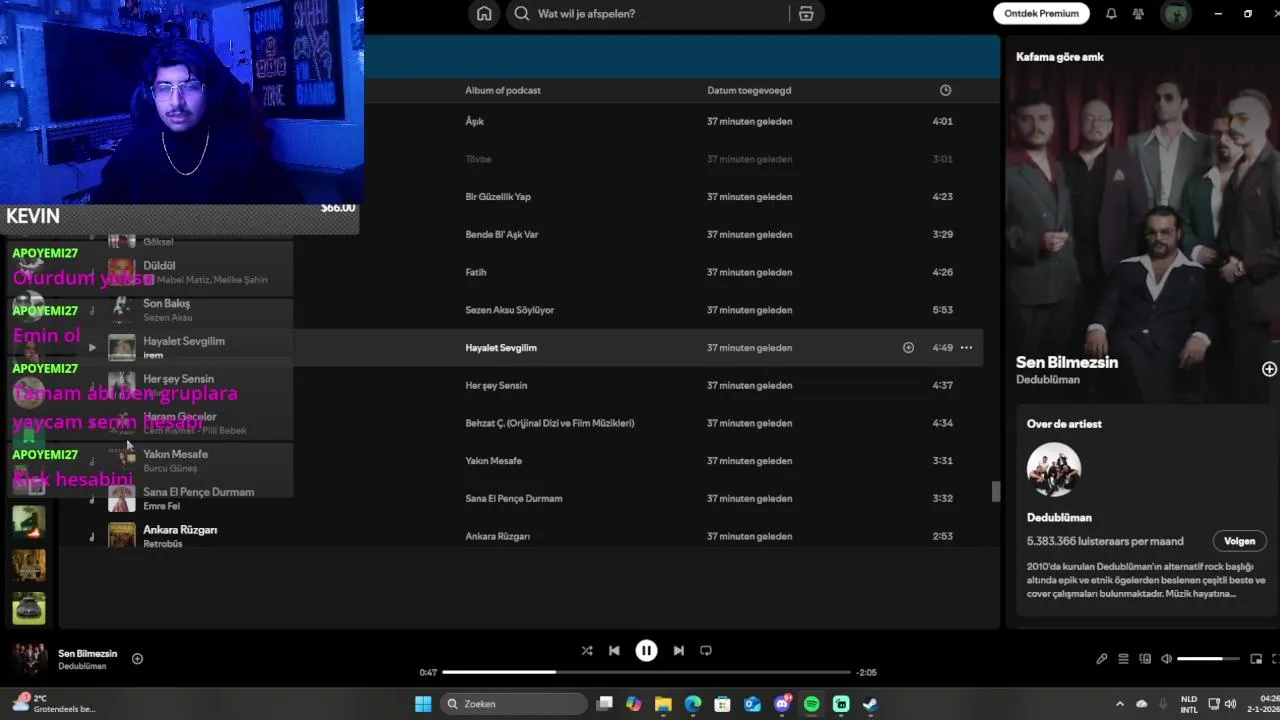This screenshot has height=720, width=1280.
Task: Sort by Album of podcast column
Action: tap(503, 90)
